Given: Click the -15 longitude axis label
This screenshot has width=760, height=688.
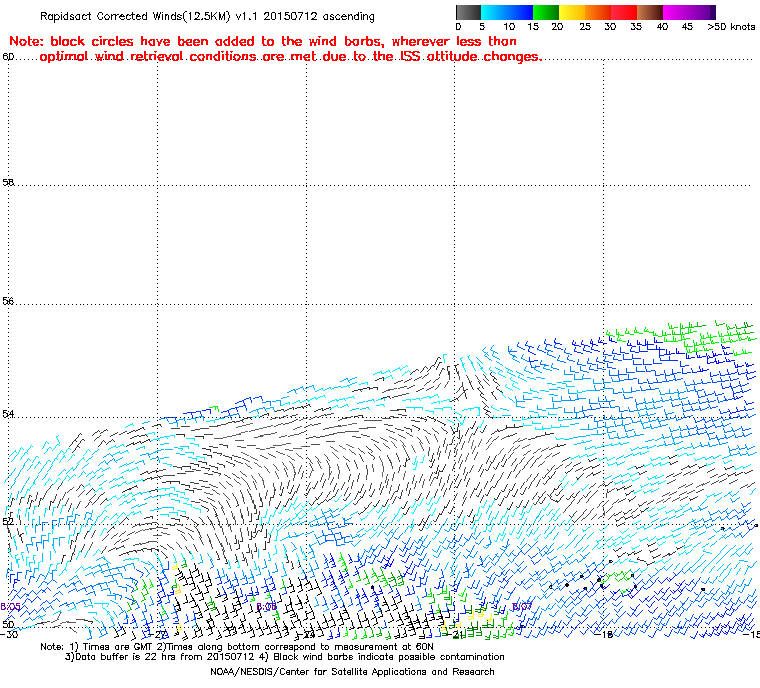Looking at the screenshot, I should click(x=750, y=634).
